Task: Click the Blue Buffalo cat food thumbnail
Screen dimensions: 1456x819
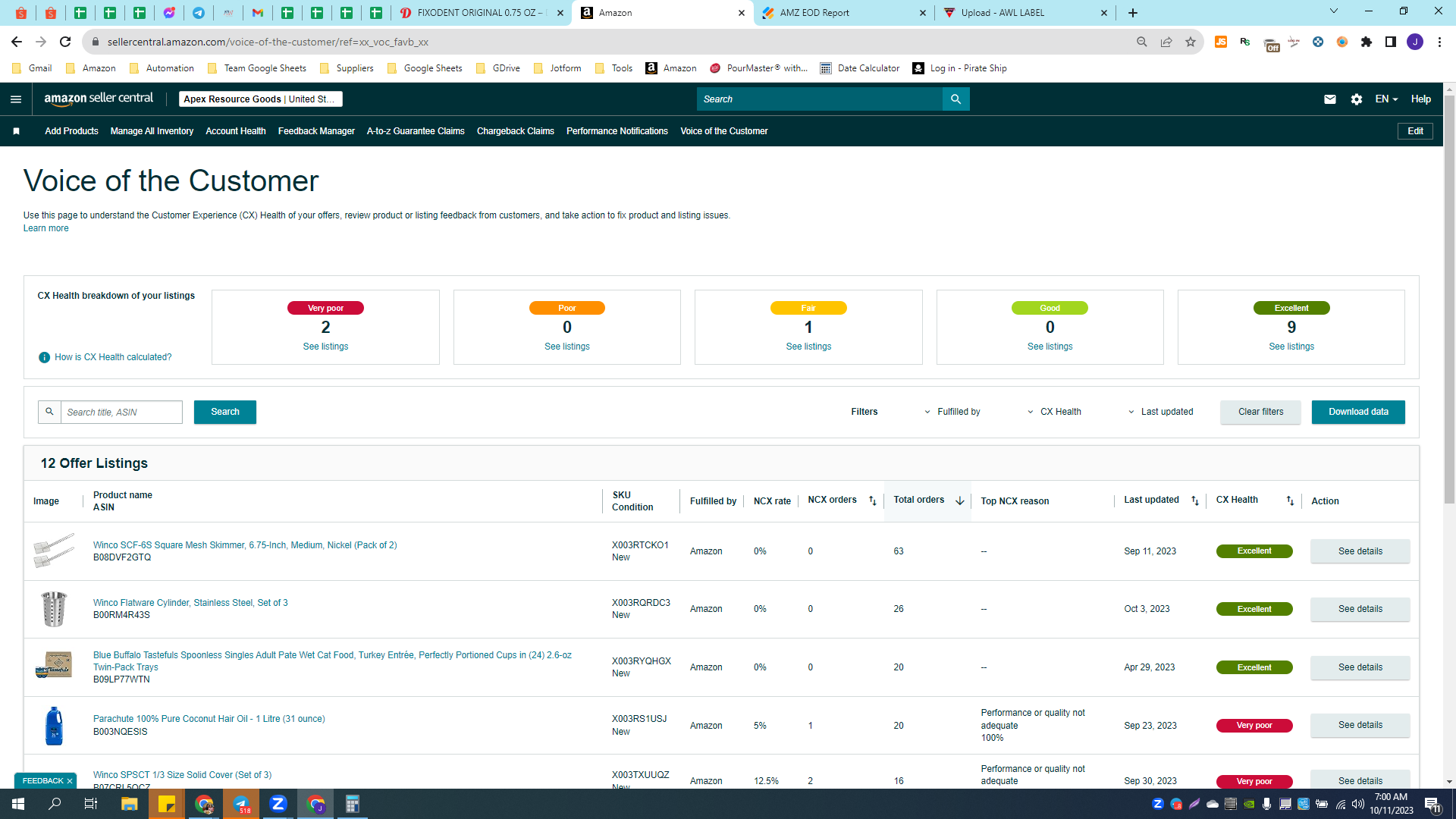Action: (x=54, y=667)
